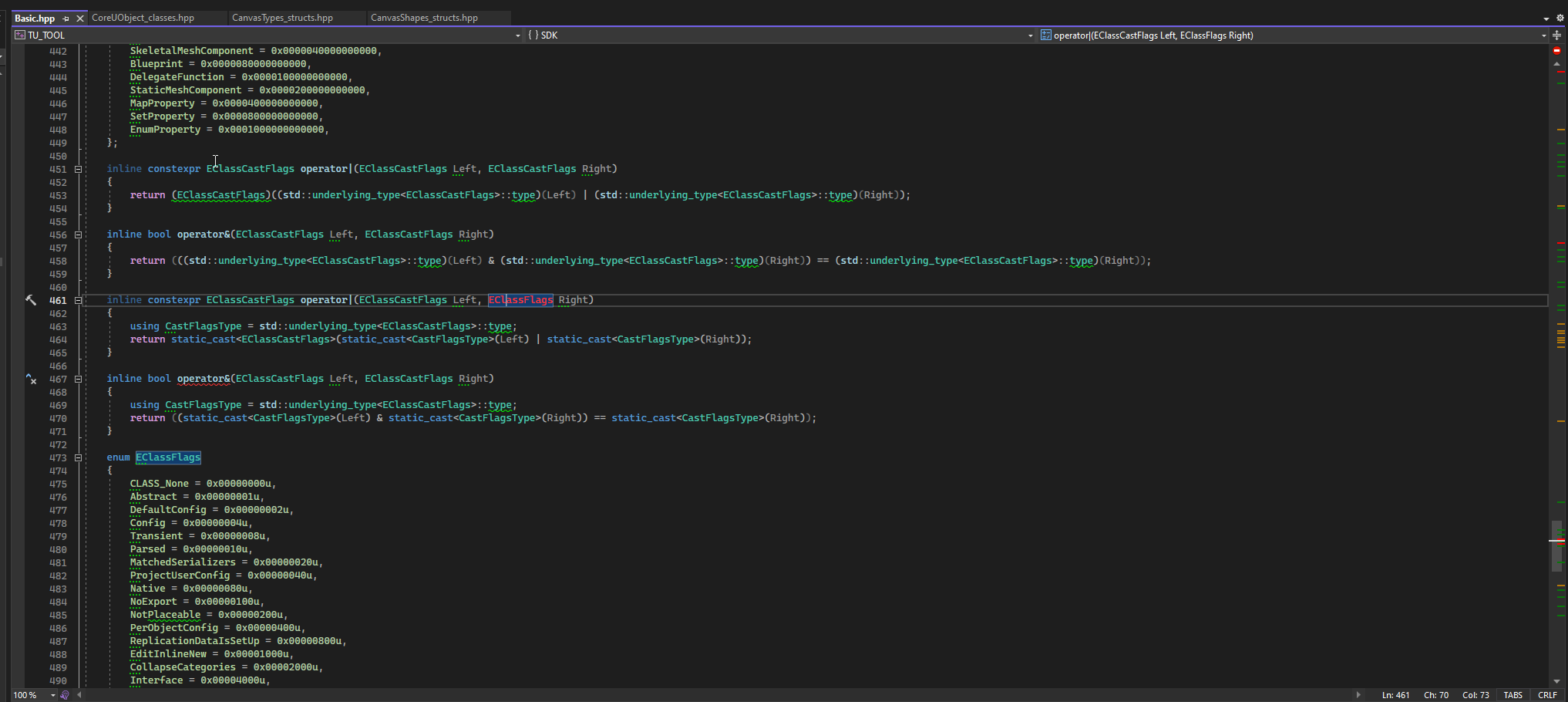Click the split editor window icon
This screenshot has width=1568, height=702.
point(1556,35)
